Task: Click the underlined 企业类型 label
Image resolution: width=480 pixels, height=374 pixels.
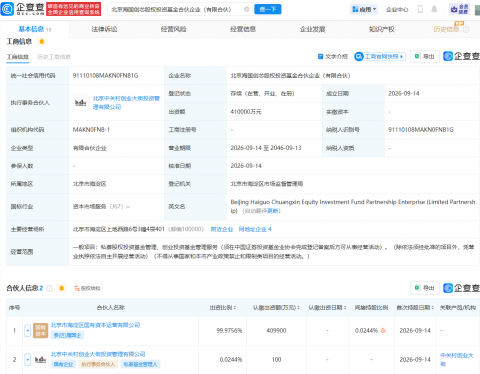Action: coord(22,148)
